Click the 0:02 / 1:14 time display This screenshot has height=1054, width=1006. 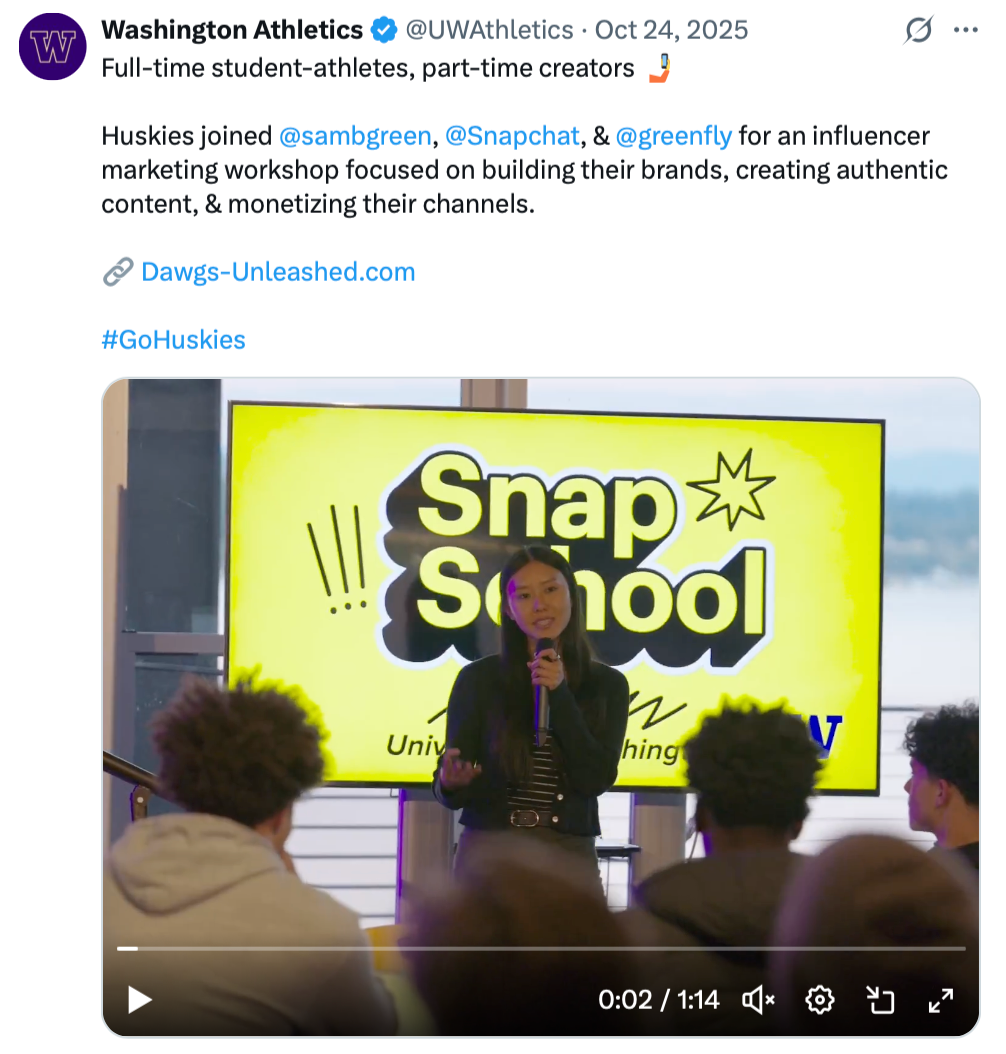658,999
